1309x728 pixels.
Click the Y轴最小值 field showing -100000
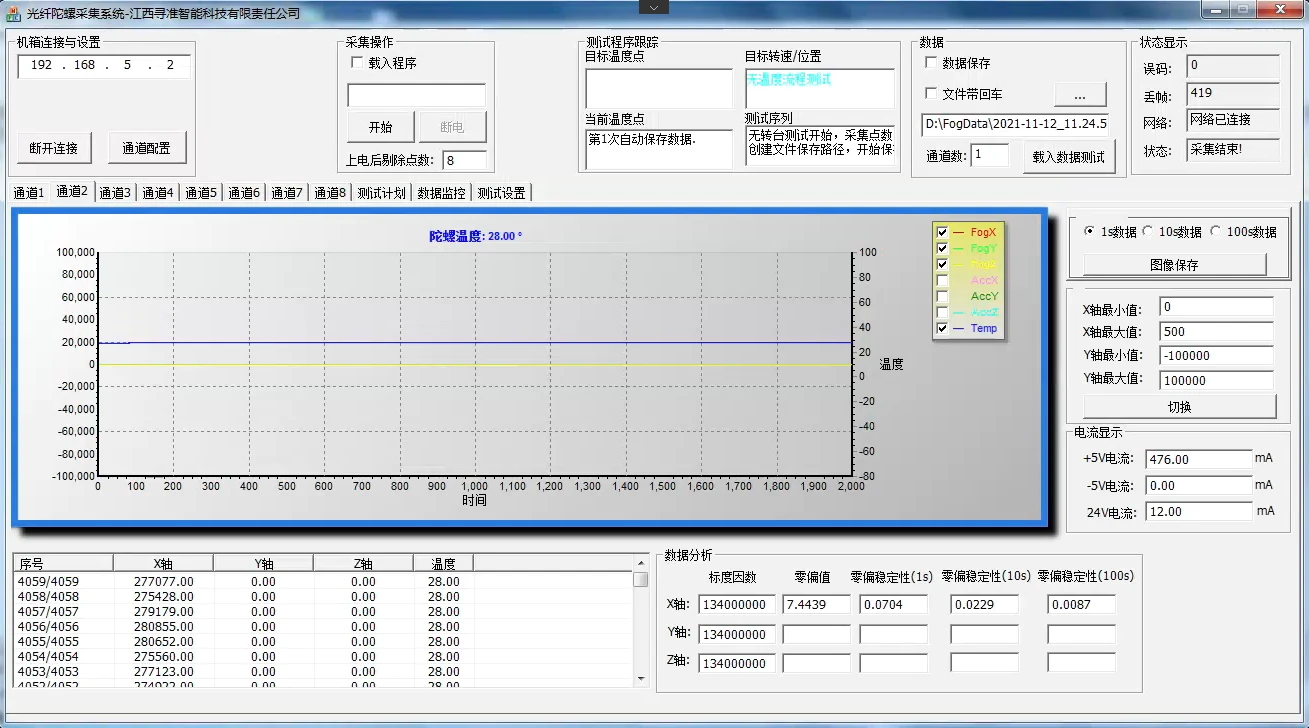coord(1216,355)
